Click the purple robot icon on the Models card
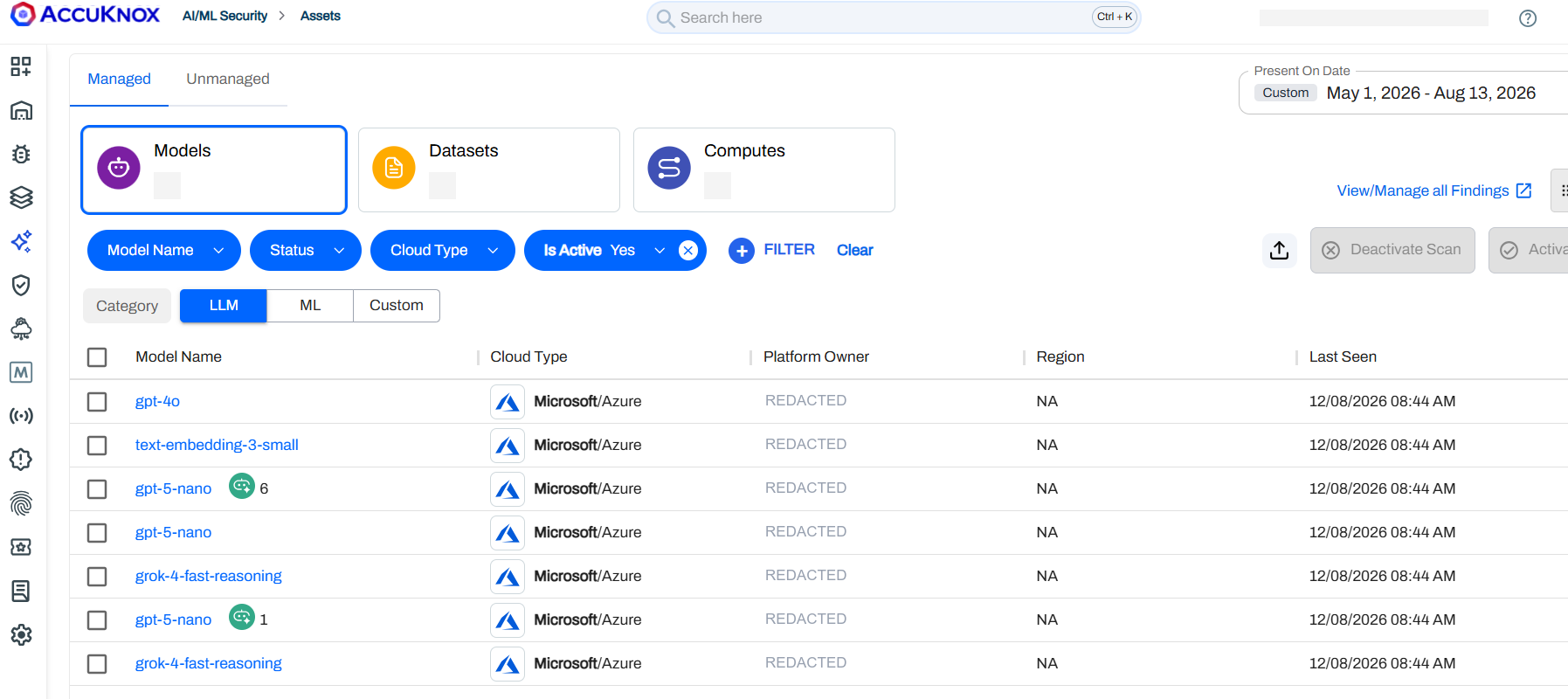1568x699 pixels. [119, 168]
